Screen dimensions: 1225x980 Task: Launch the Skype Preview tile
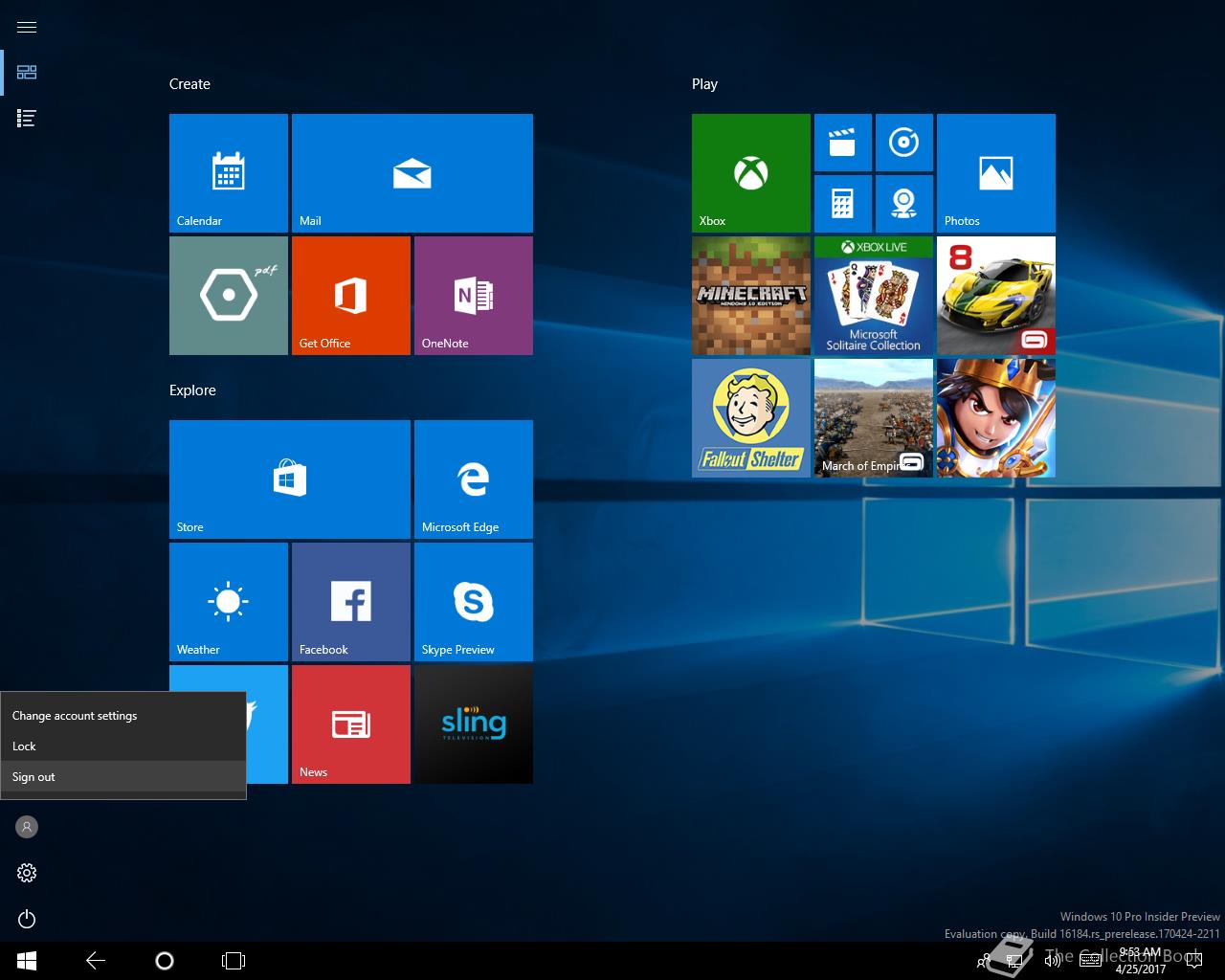[x=474, y=602]
